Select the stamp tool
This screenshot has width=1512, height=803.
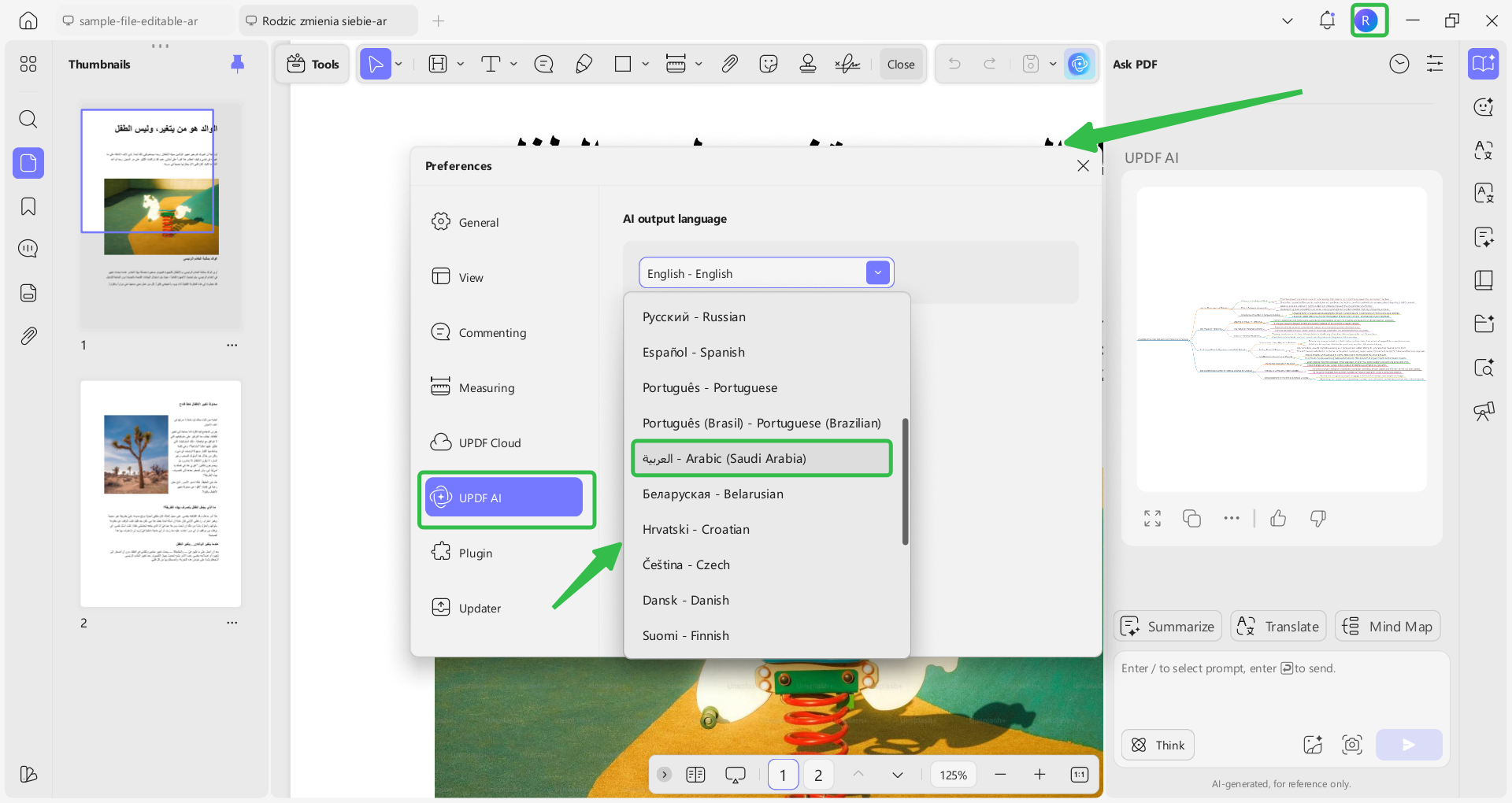coord(808,64)
